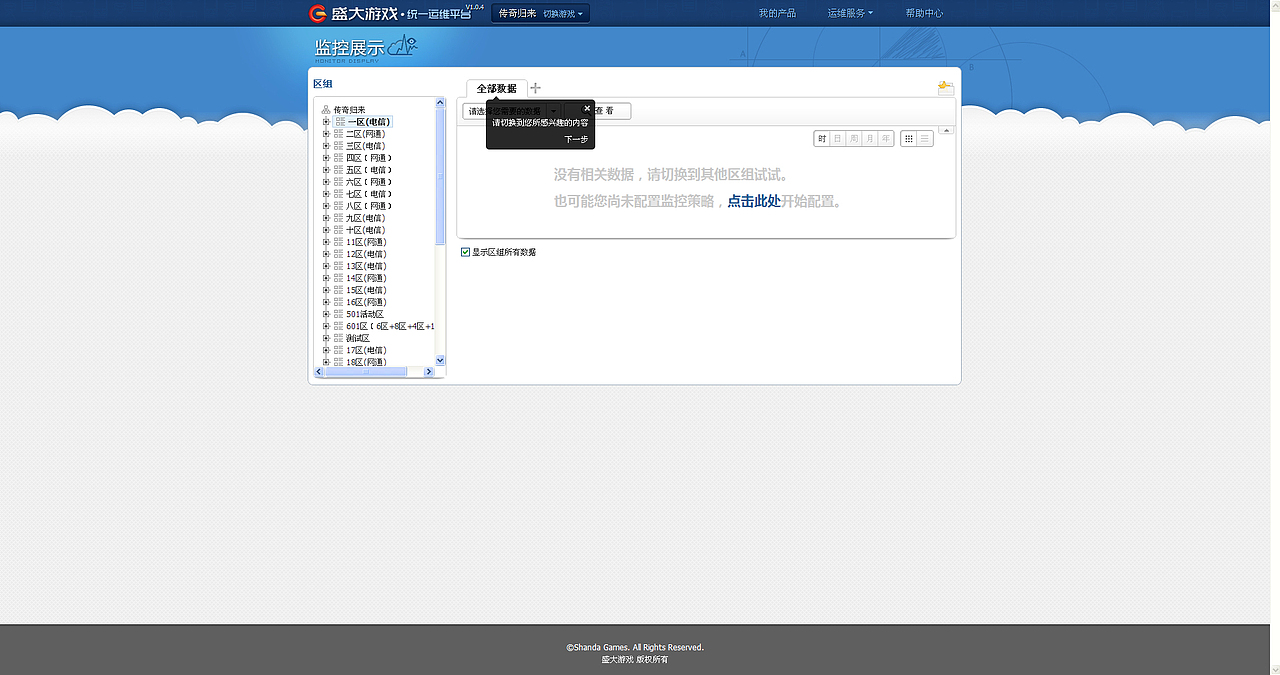1280x675 pixels.
Task: Select 四区(网通) in the tree
Action: [x=369, y=158]
